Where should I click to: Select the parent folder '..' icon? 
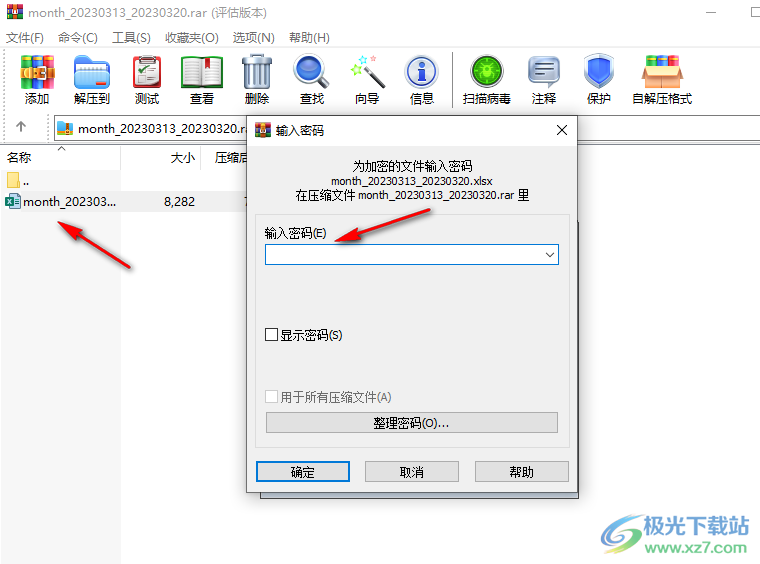(x=14, y=181)
